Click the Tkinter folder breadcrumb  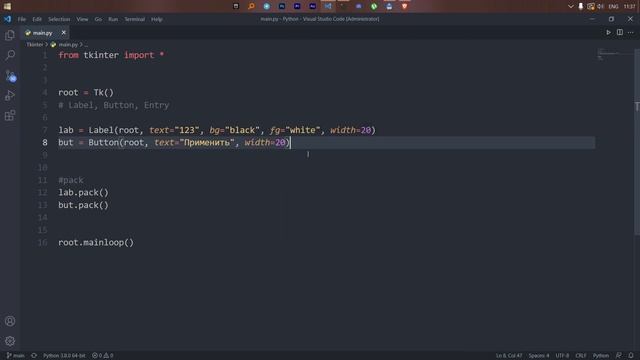point(35,44)
